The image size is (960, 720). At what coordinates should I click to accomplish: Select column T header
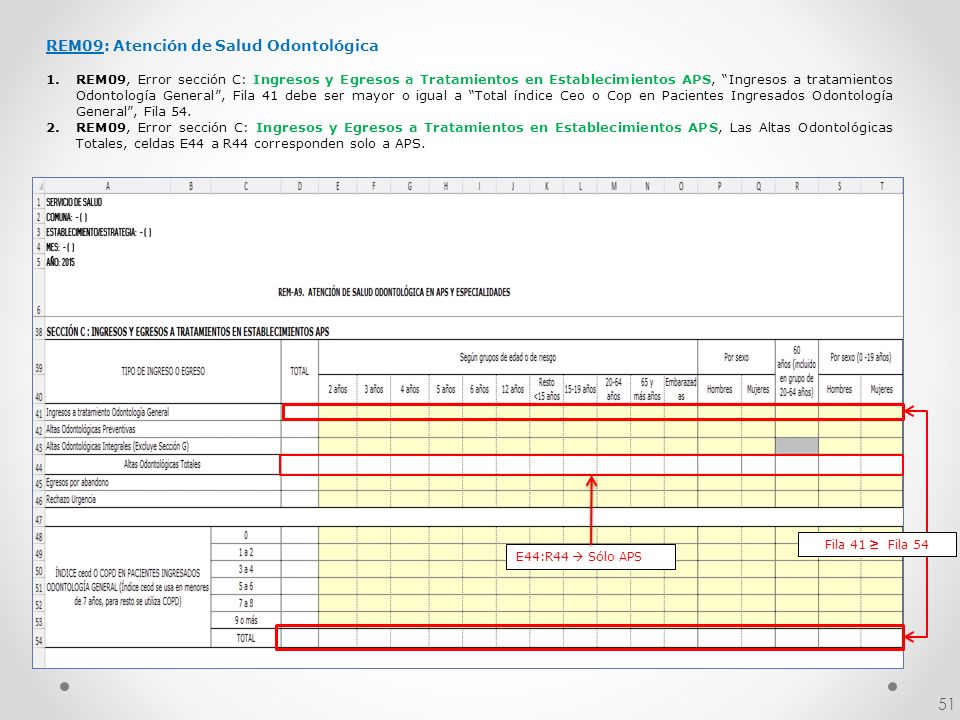point(882,186)
